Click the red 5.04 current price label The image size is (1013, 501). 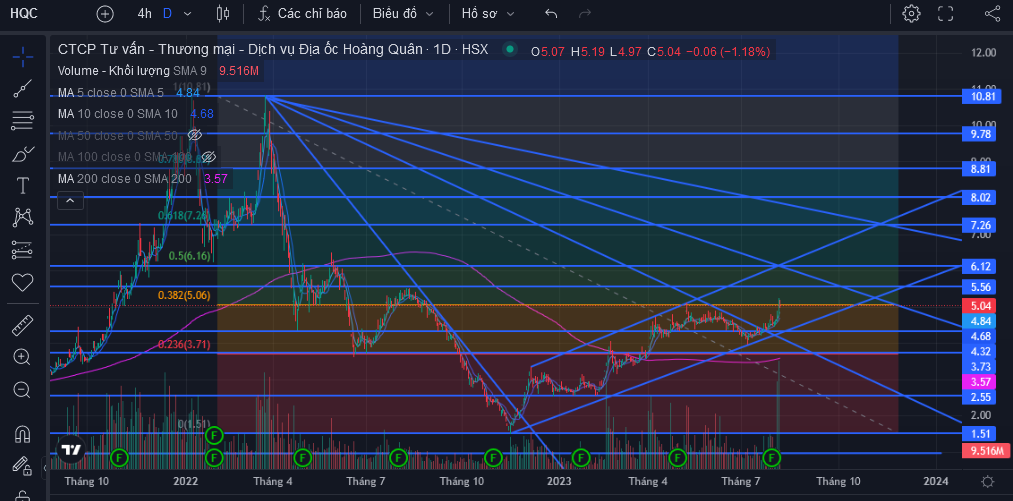[981, 306]
